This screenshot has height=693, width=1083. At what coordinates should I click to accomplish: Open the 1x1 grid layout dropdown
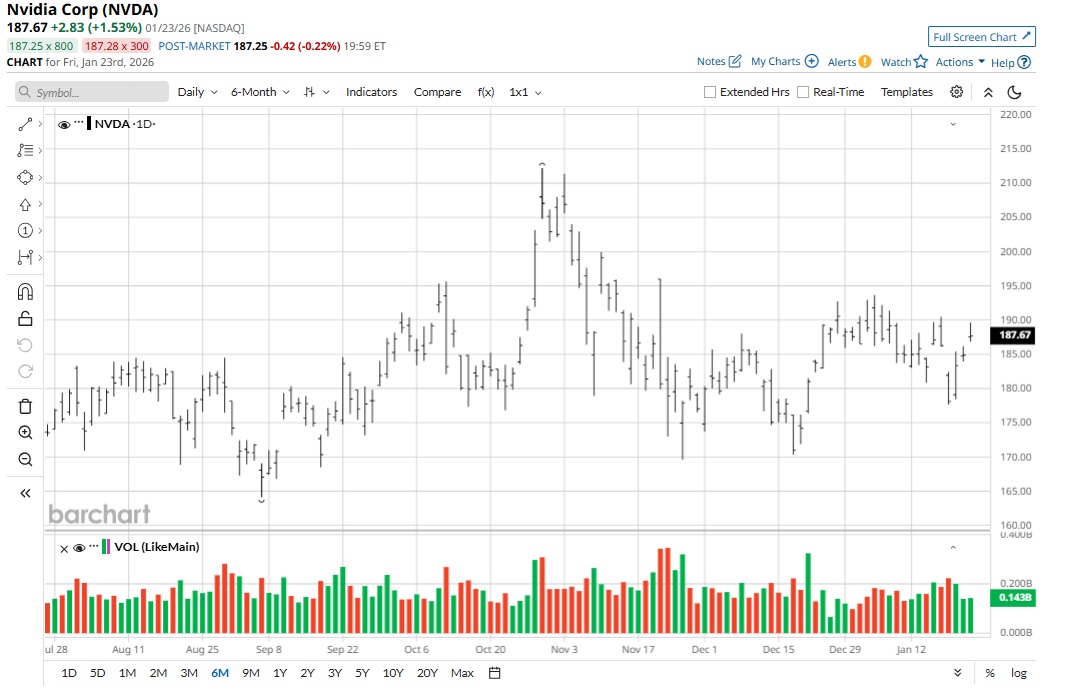[x=526, y=92]
